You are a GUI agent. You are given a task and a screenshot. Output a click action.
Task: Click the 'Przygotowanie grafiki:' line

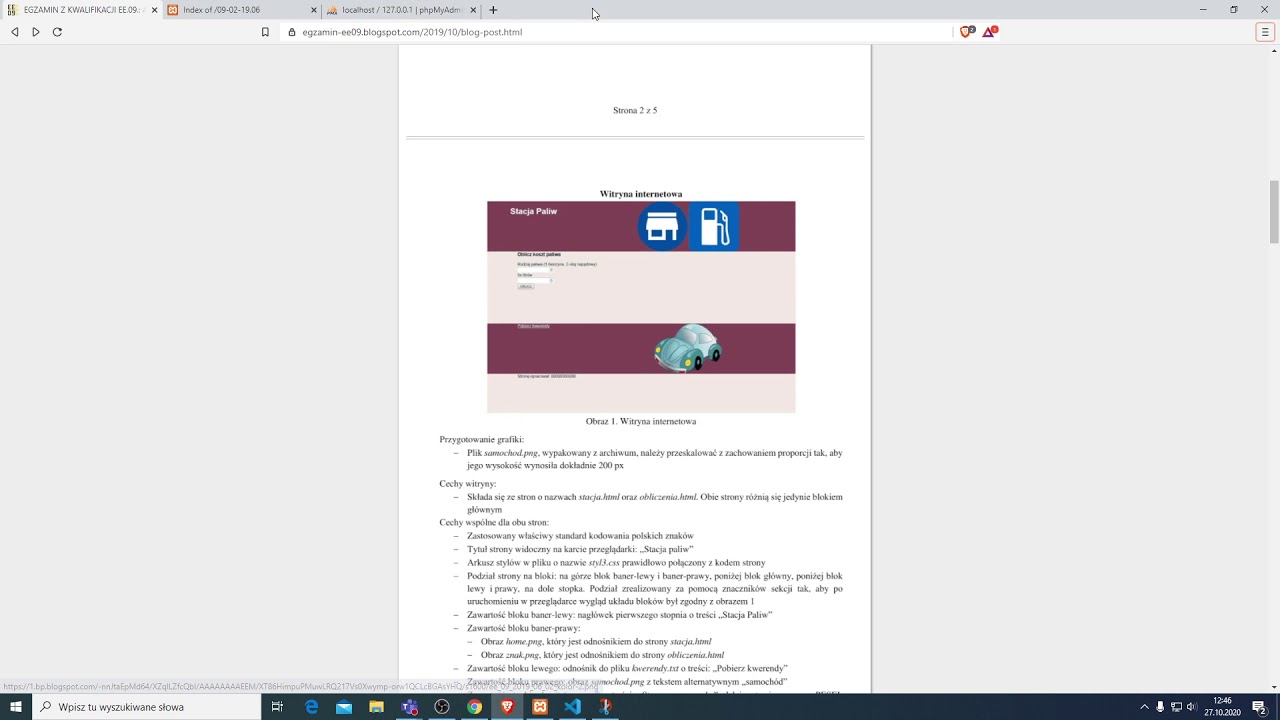pyautogui.click(x=481, y=439)
